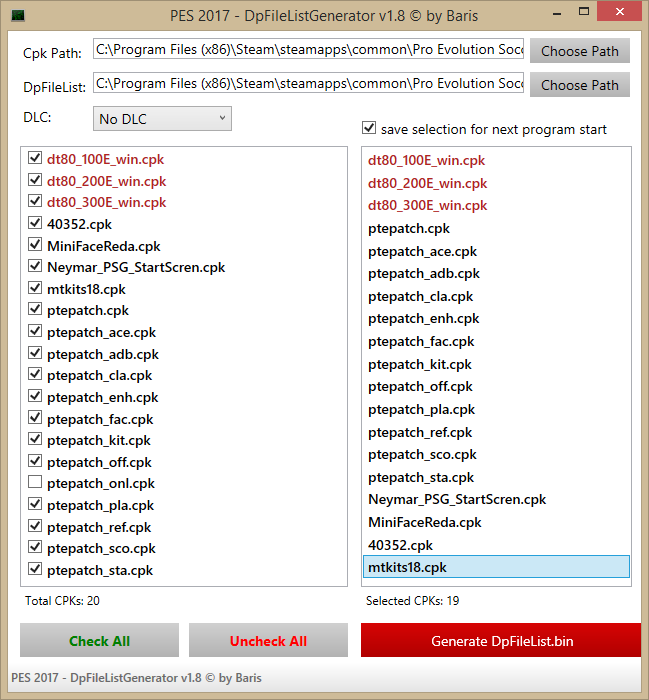
Task: Minimize the DpFileListGenerator window
Action: tap(557, 14)
